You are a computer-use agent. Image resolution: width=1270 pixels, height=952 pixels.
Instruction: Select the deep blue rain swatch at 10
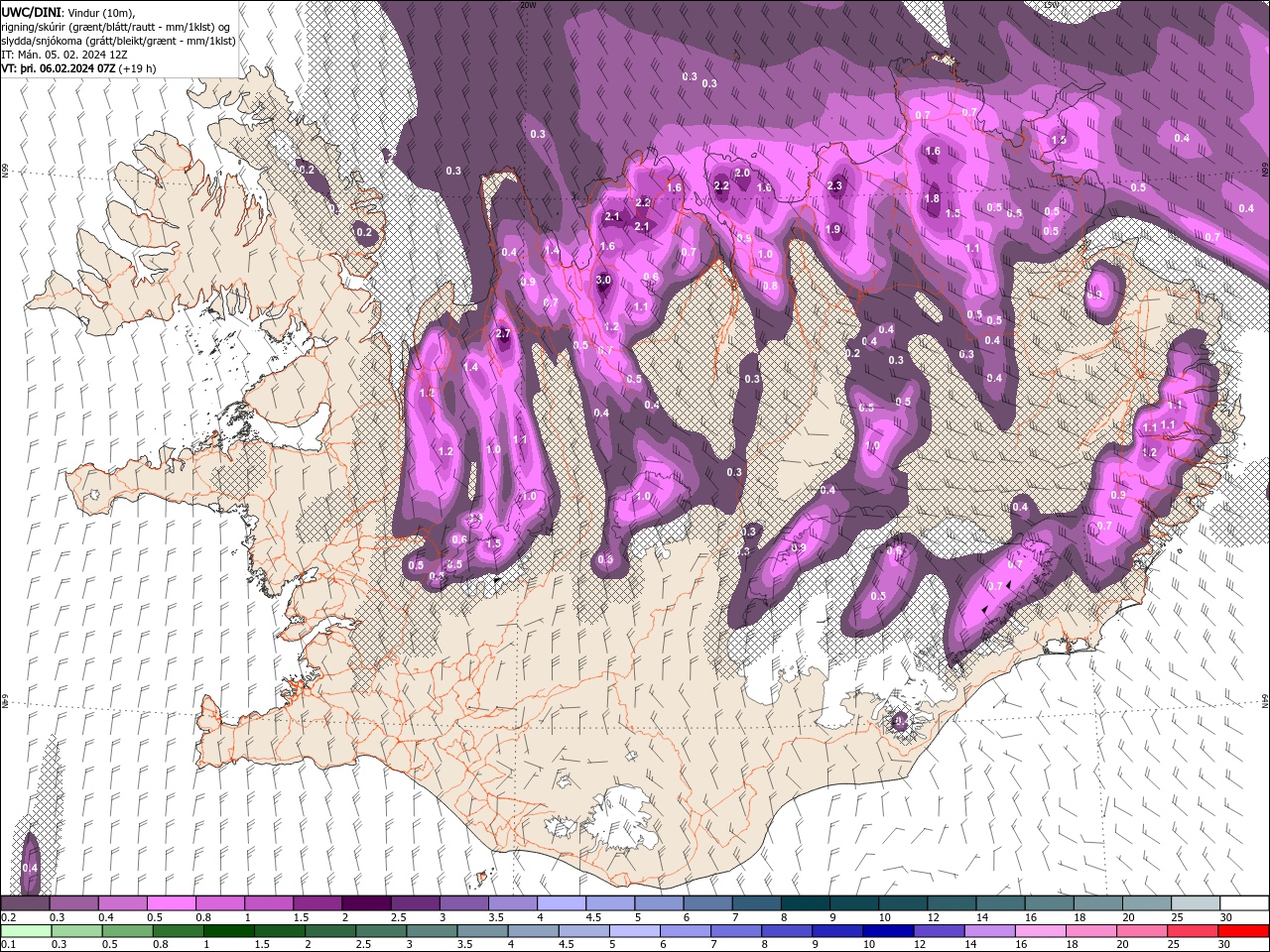pyautogui.click(x=888, y=930)
